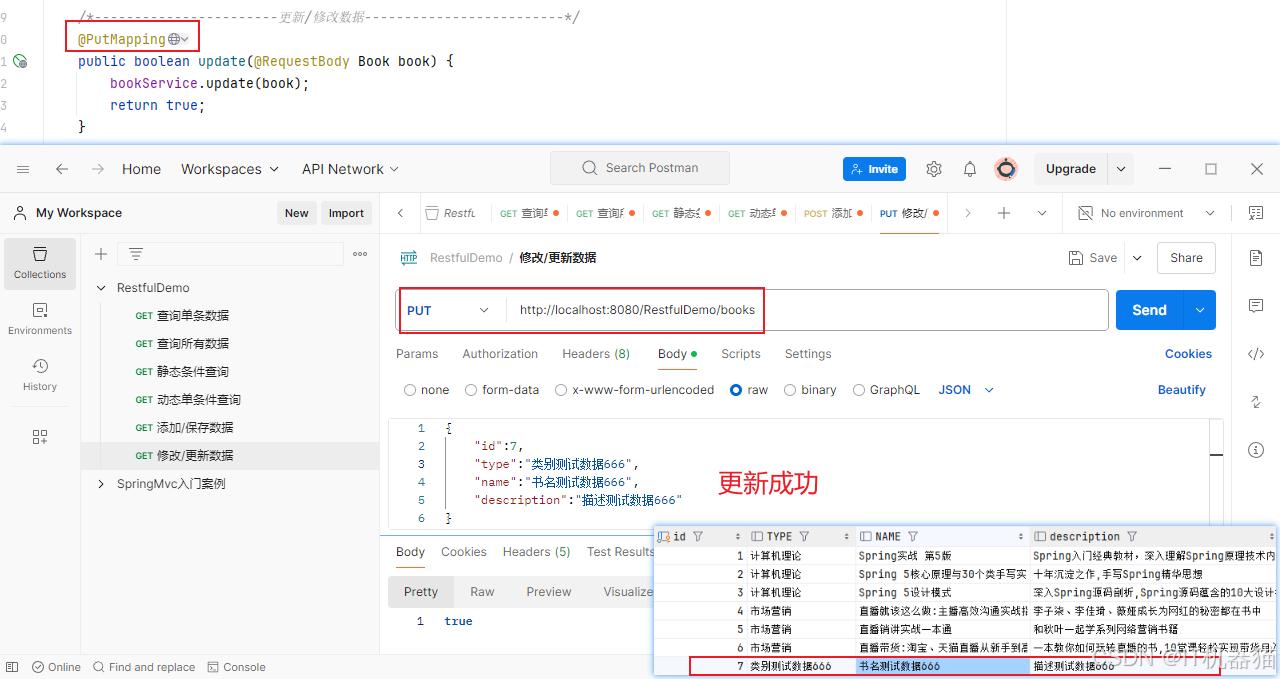Open response Raw view tab
The image size is (1280, 679).
(482, 592)
